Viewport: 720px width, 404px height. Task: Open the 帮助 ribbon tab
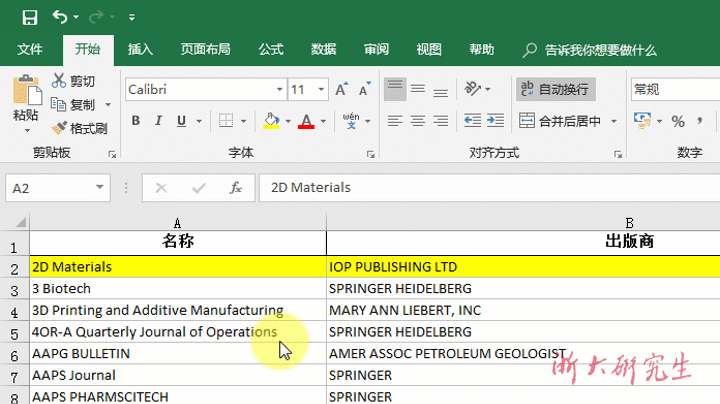click(482, 49)
